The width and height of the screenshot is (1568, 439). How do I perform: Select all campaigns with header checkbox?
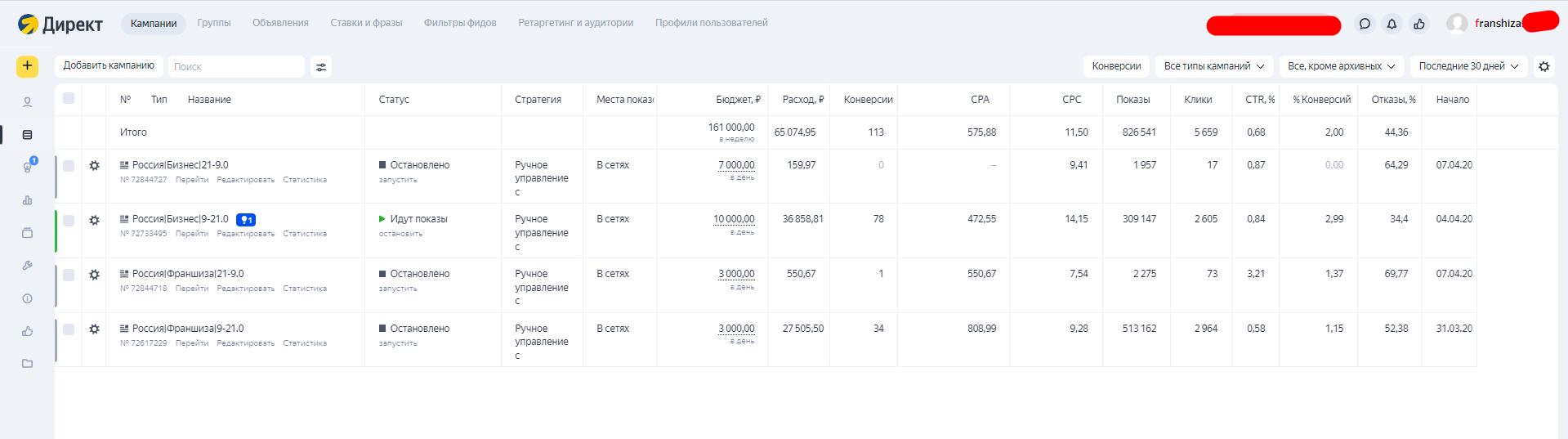[x=69, y=99]
